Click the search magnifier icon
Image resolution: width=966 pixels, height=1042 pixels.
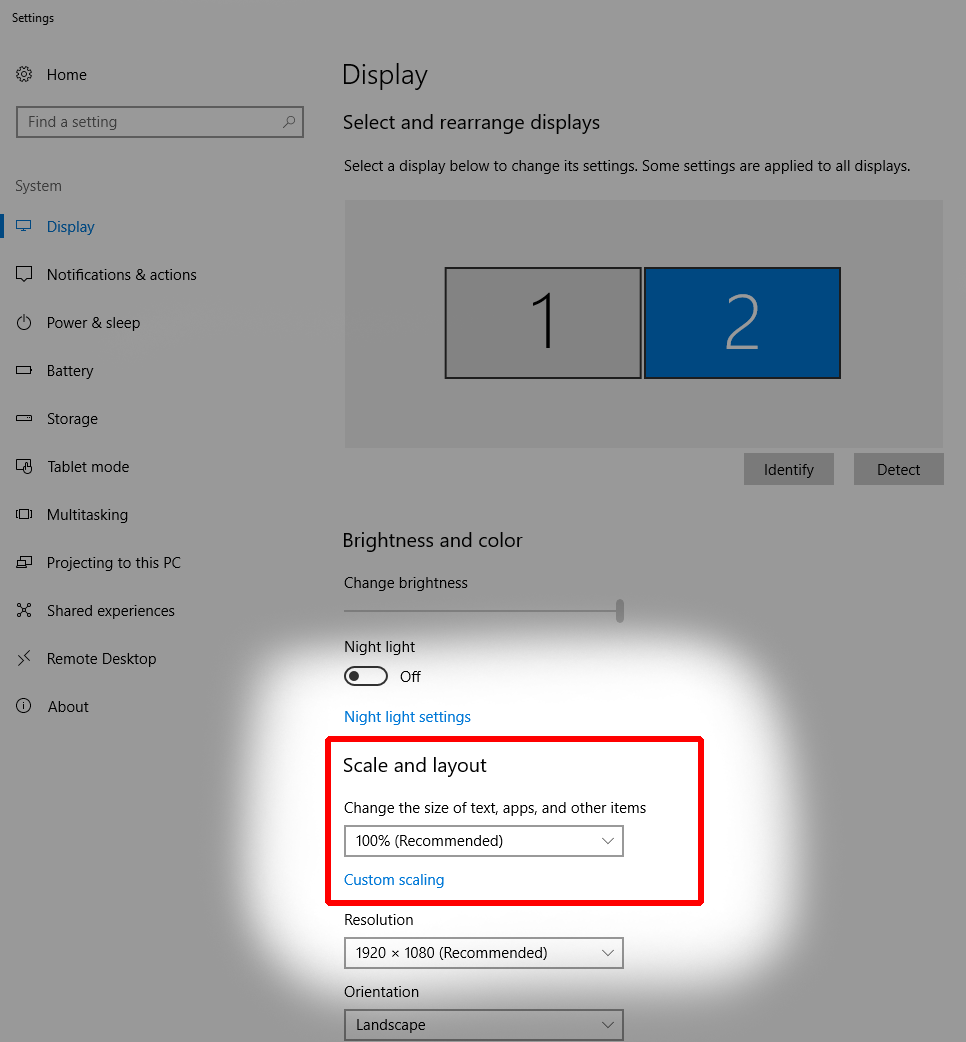(x=289, y=122)
